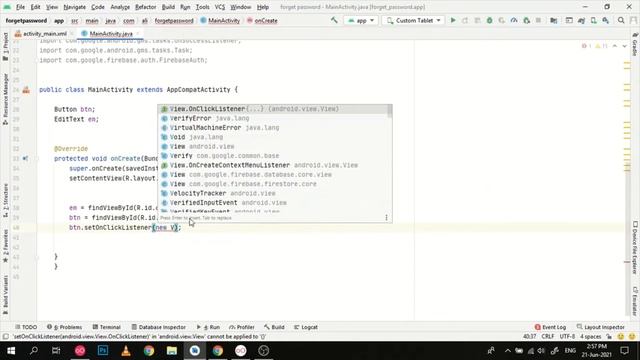Open the Event Log panel
The width and height of the screenshot is (640, 360).
pyautogui.click(x=550, y=327)
